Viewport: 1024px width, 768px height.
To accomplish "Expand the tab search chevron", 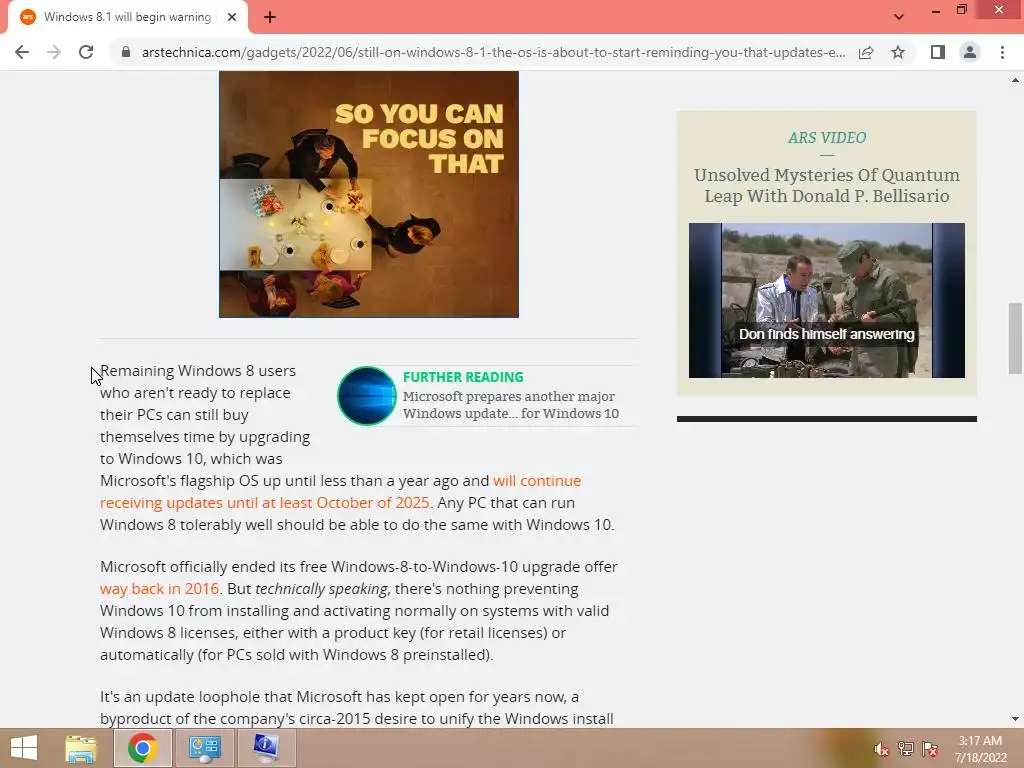I will pos(899,17).
